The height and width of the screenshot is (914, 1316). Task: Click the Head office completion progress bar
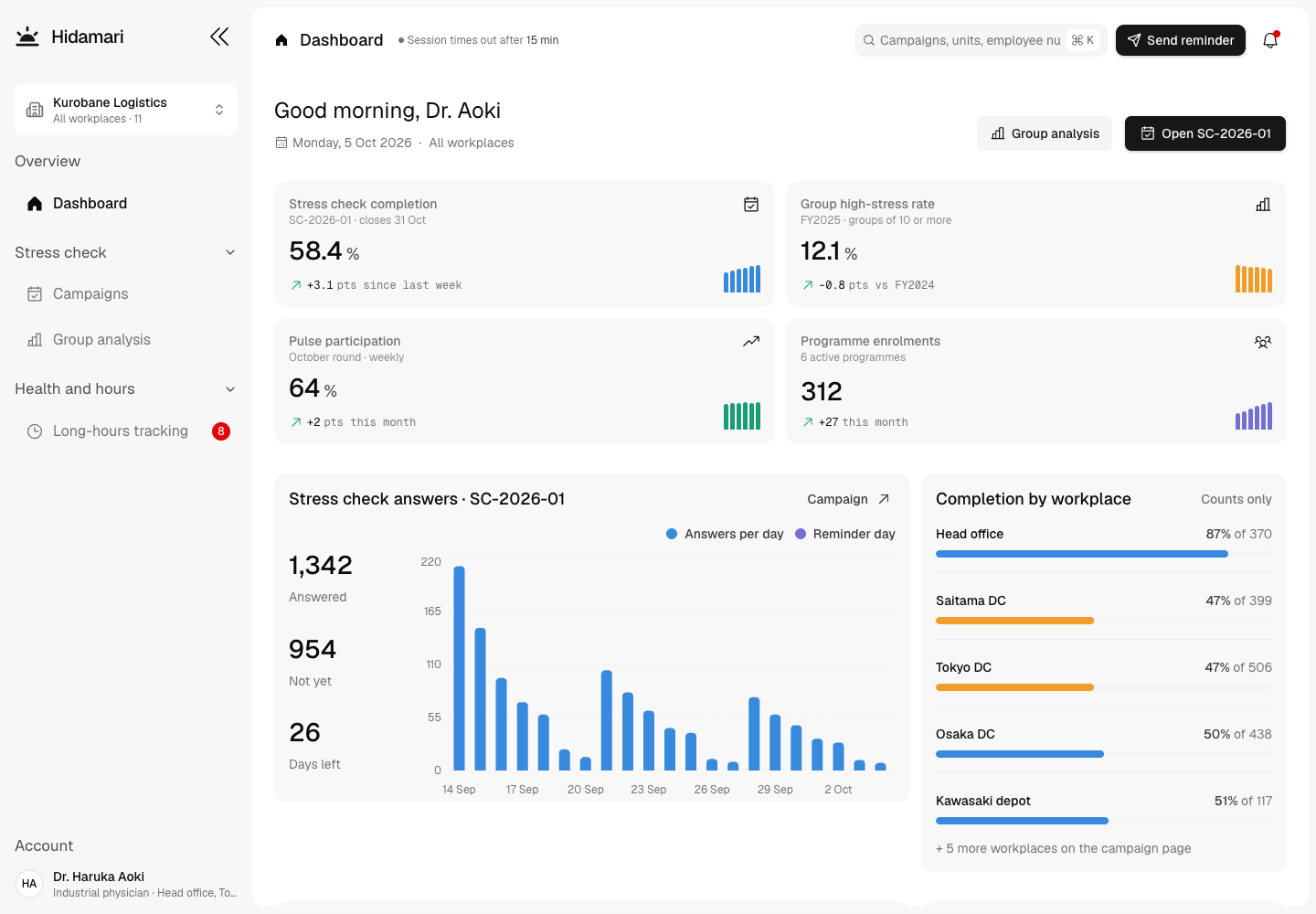click(1104, 554)
